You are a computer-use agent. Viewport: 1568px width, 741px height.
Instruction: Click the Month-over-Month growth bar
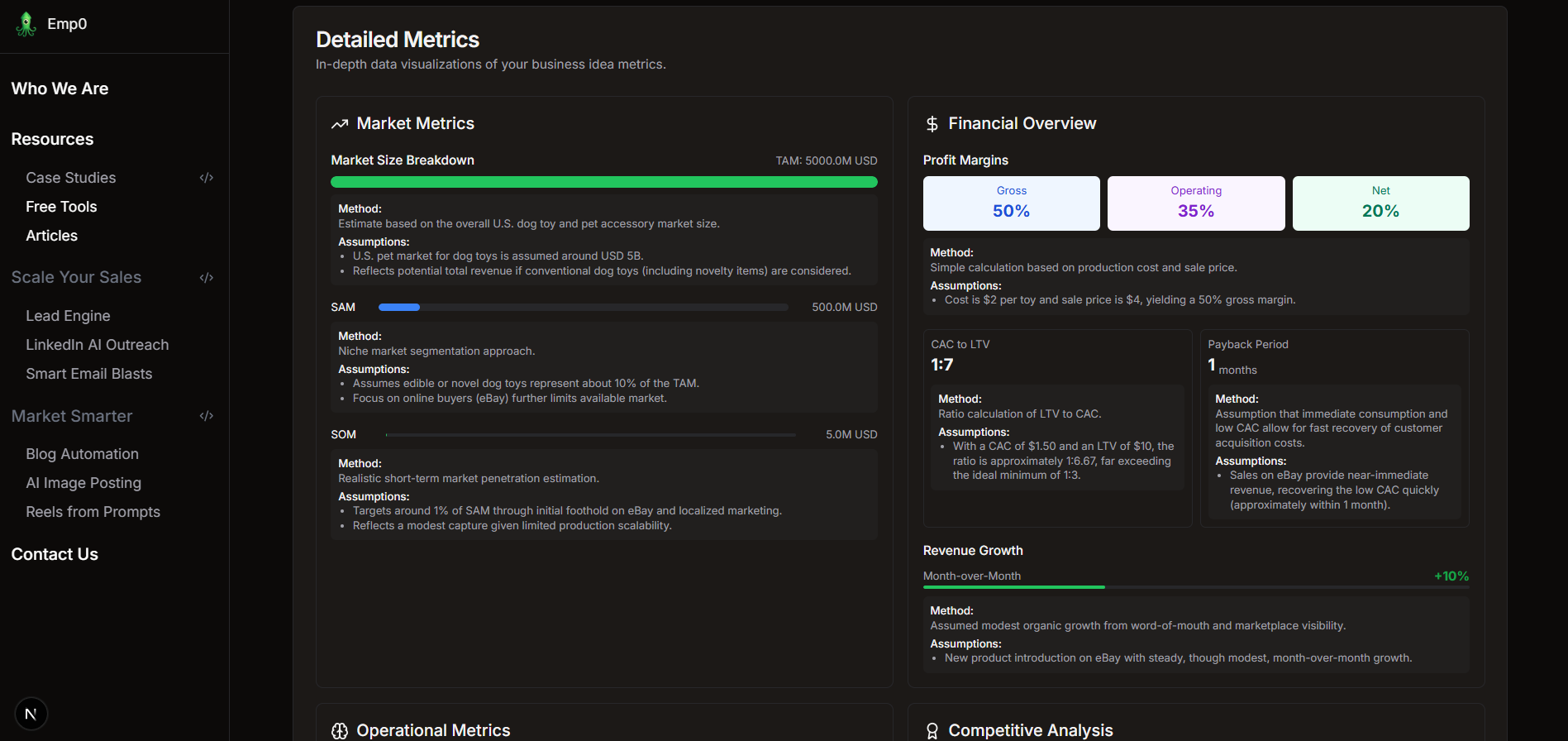coord(1196,587)
